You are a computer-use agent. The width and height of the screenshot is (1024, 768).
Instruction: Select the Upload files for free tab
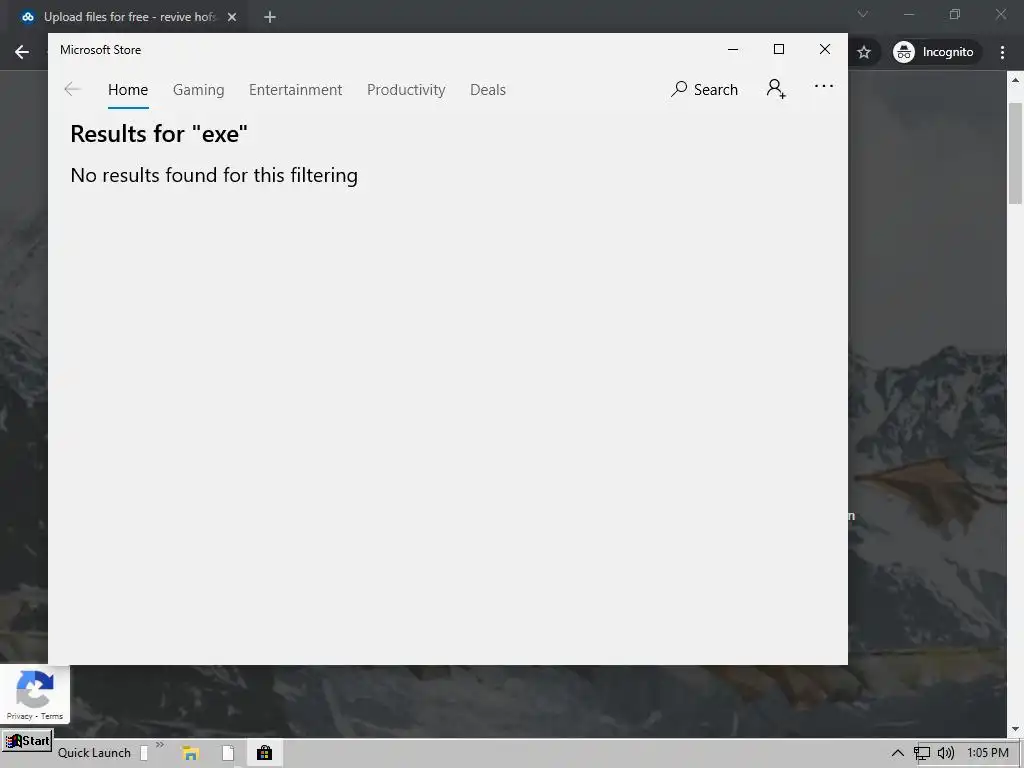point(129,17)
